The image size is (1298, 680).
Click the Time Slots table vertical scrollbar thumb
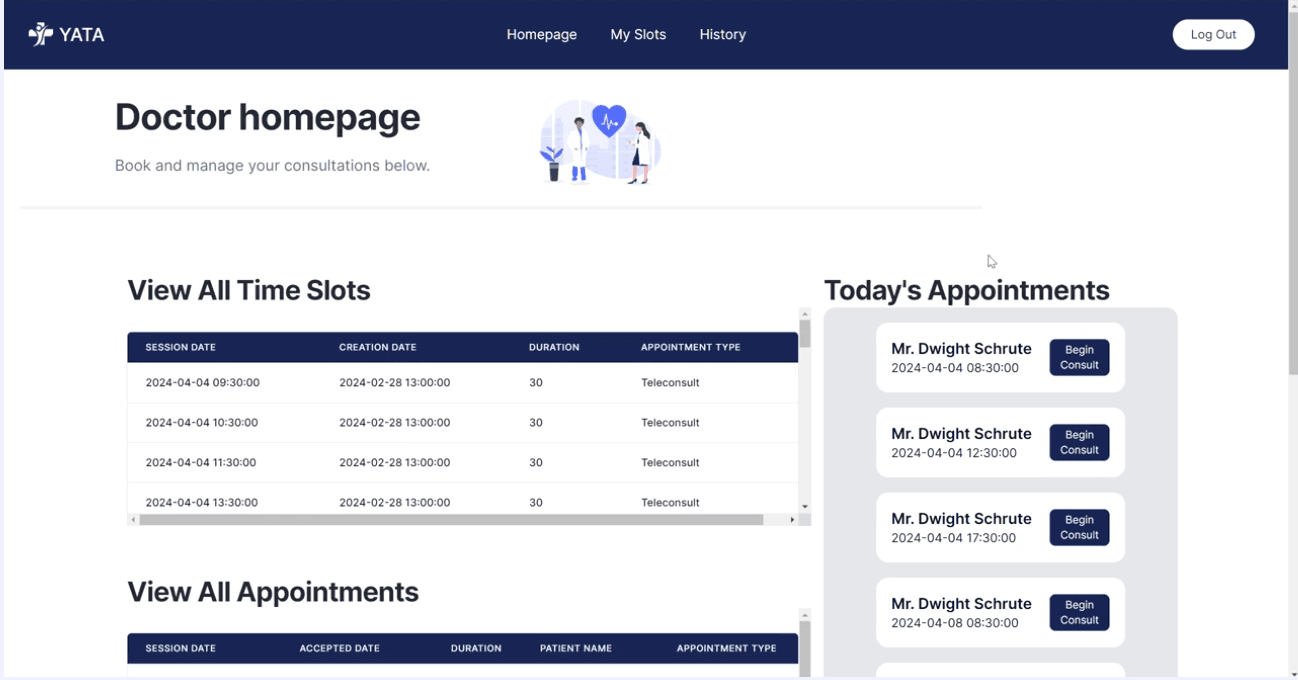805,334
